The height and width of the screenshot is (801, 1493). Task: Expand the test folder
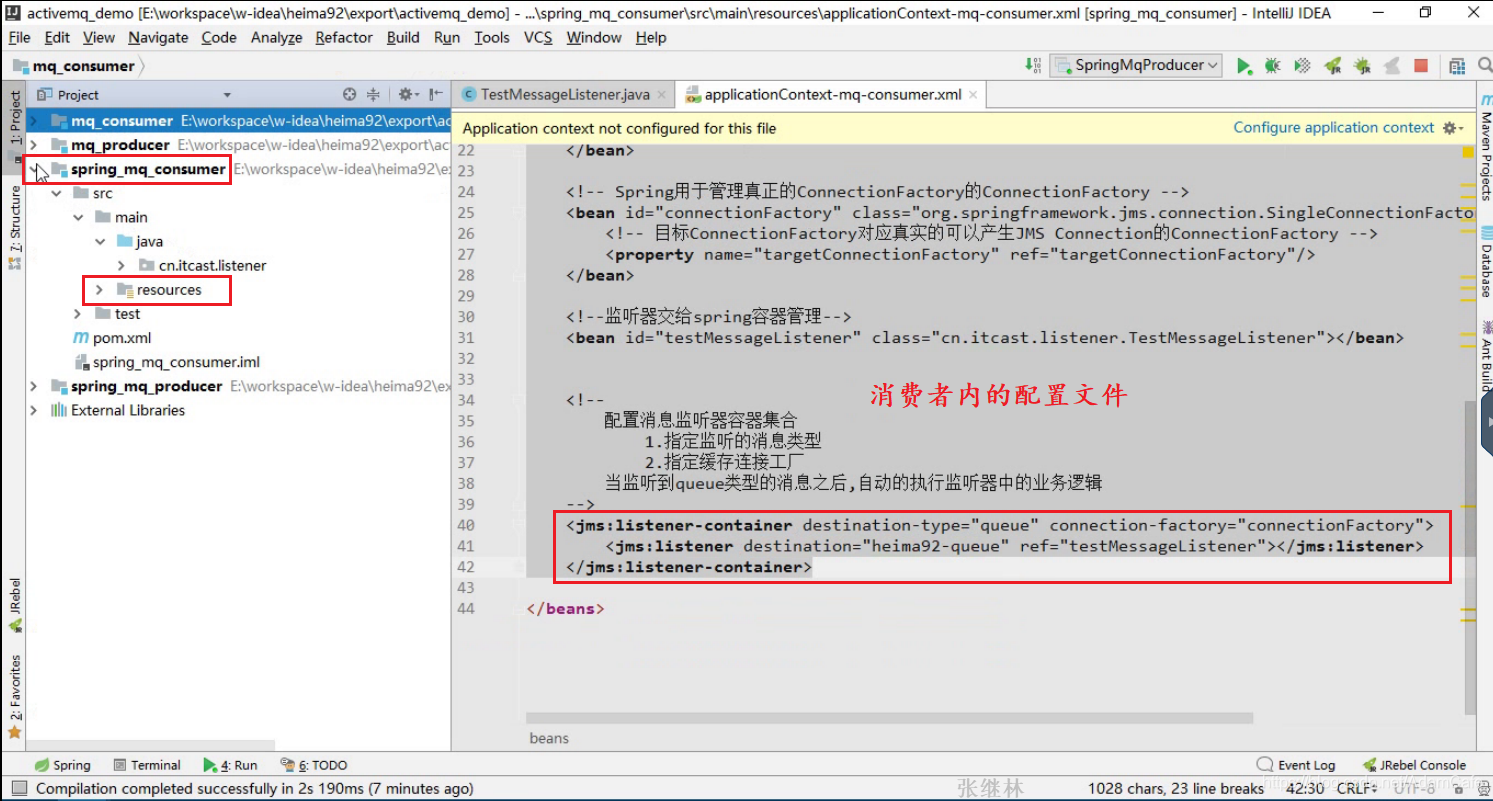pyautogui.click(x=79, y=313)
